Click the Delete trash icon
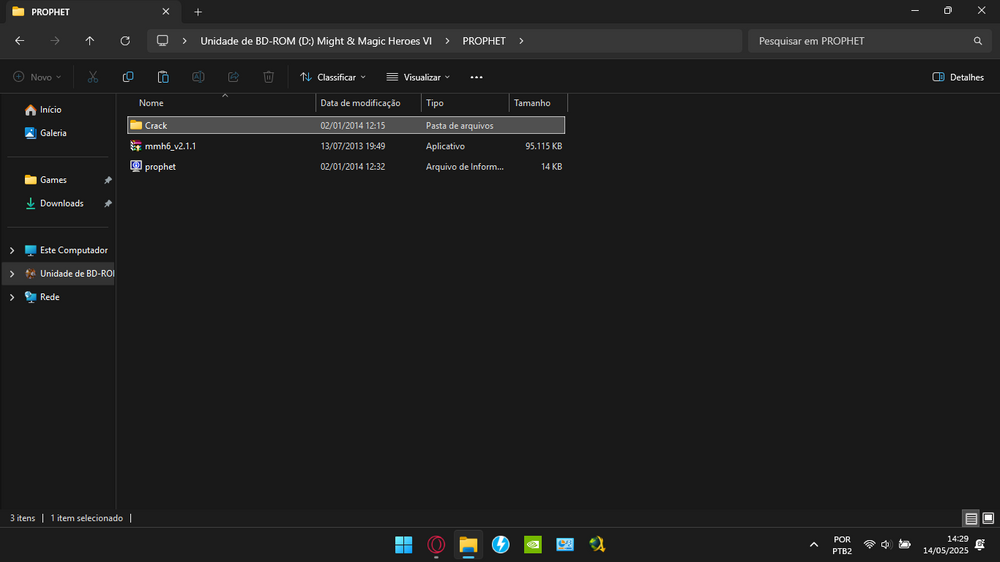The height and width of the screenshot is (562, 1000). click(x=268, y=77)
